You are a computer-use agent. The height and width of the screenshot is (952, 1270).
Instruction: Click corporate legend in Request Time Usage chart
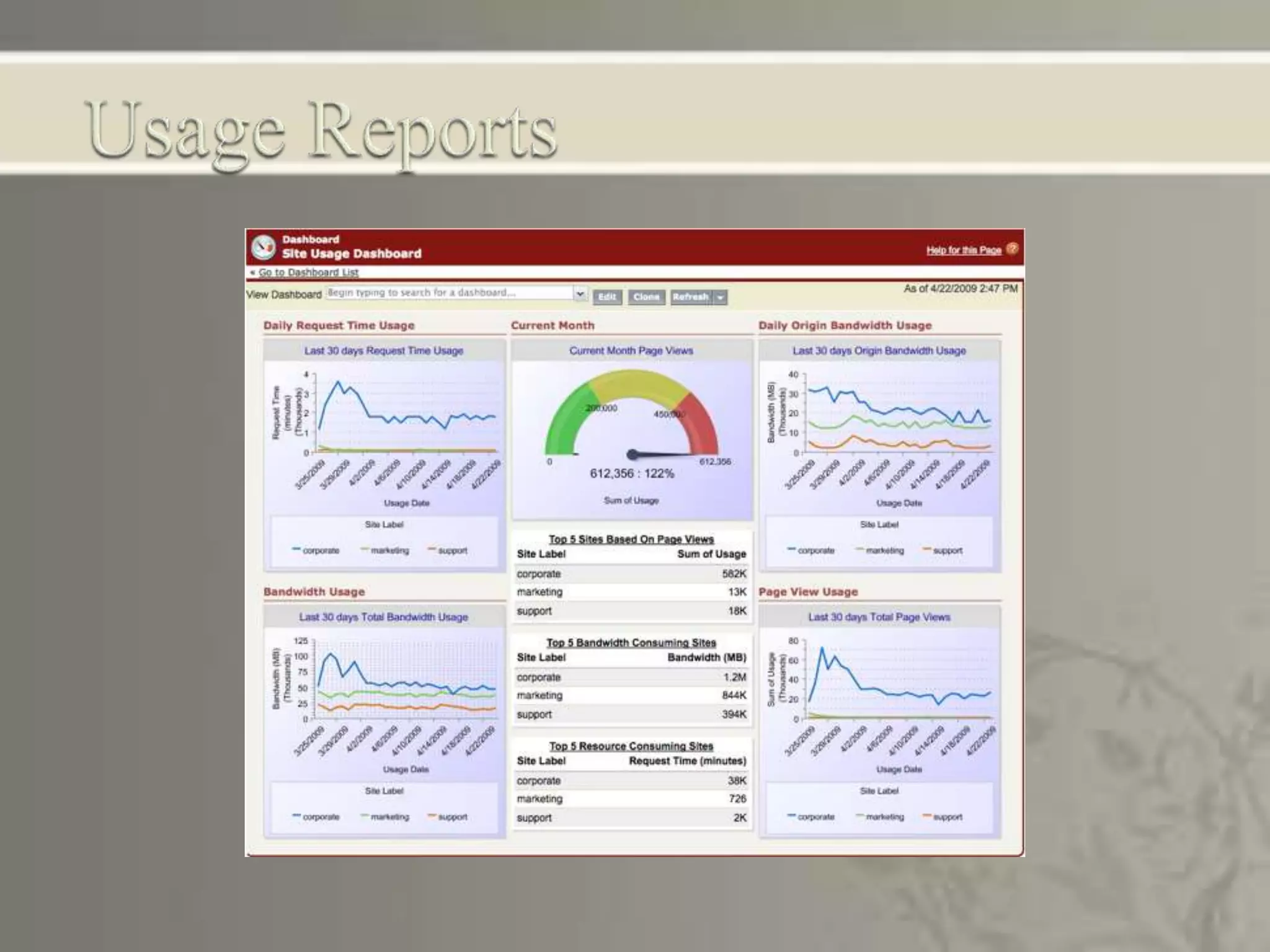coord(316,550)
